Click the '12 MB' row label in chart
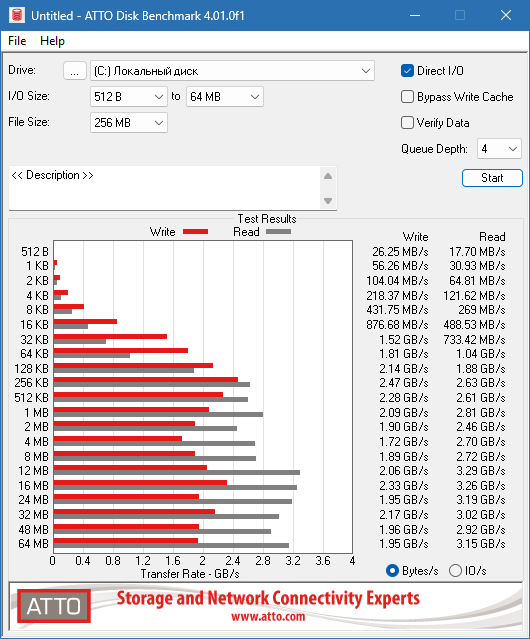Image resolution: width=530 pixels, height=639 pixels. tap(33, 471)
